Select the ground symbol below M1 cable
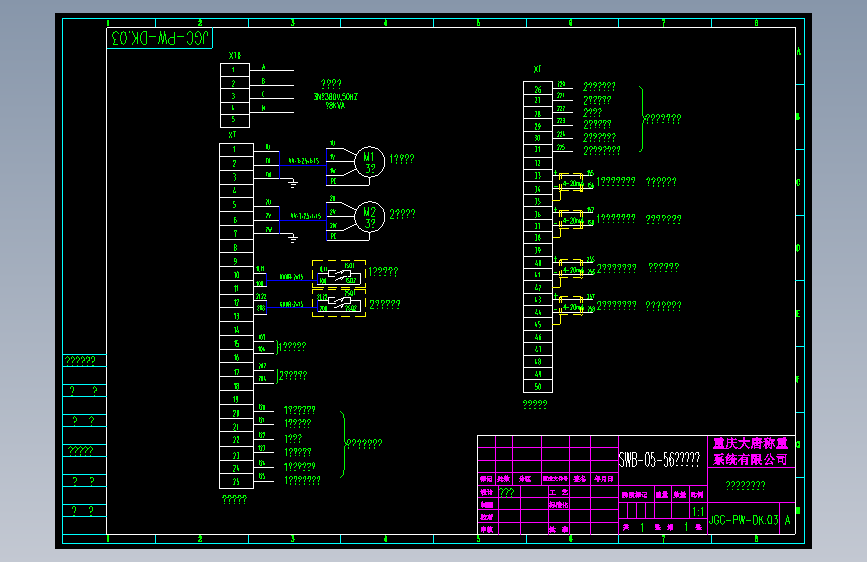This screenshot has height=562, width=867. click(x=293, y=183)
